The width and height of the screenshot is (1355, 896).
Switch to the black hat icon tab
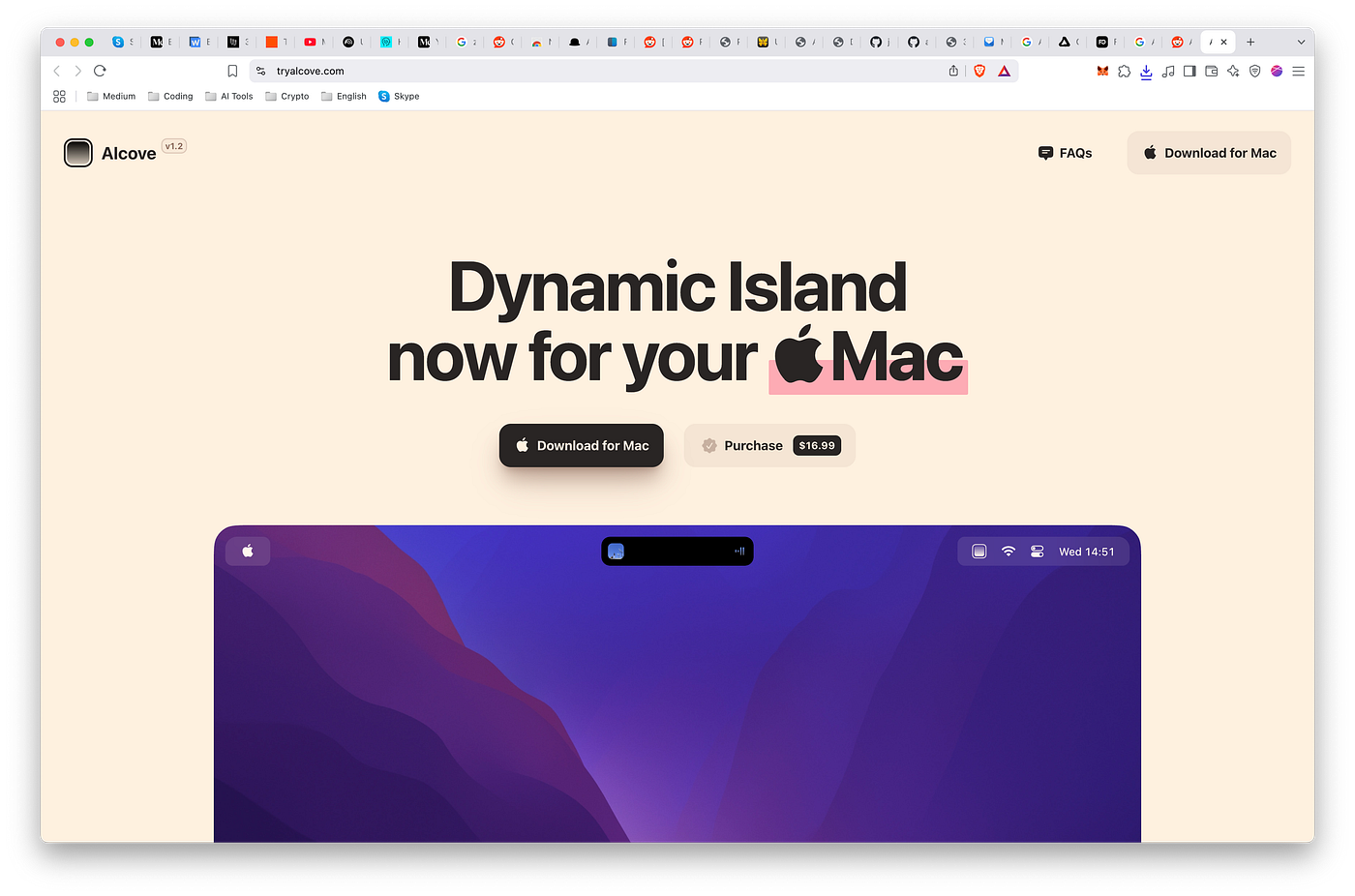click(x=579, y=42)
